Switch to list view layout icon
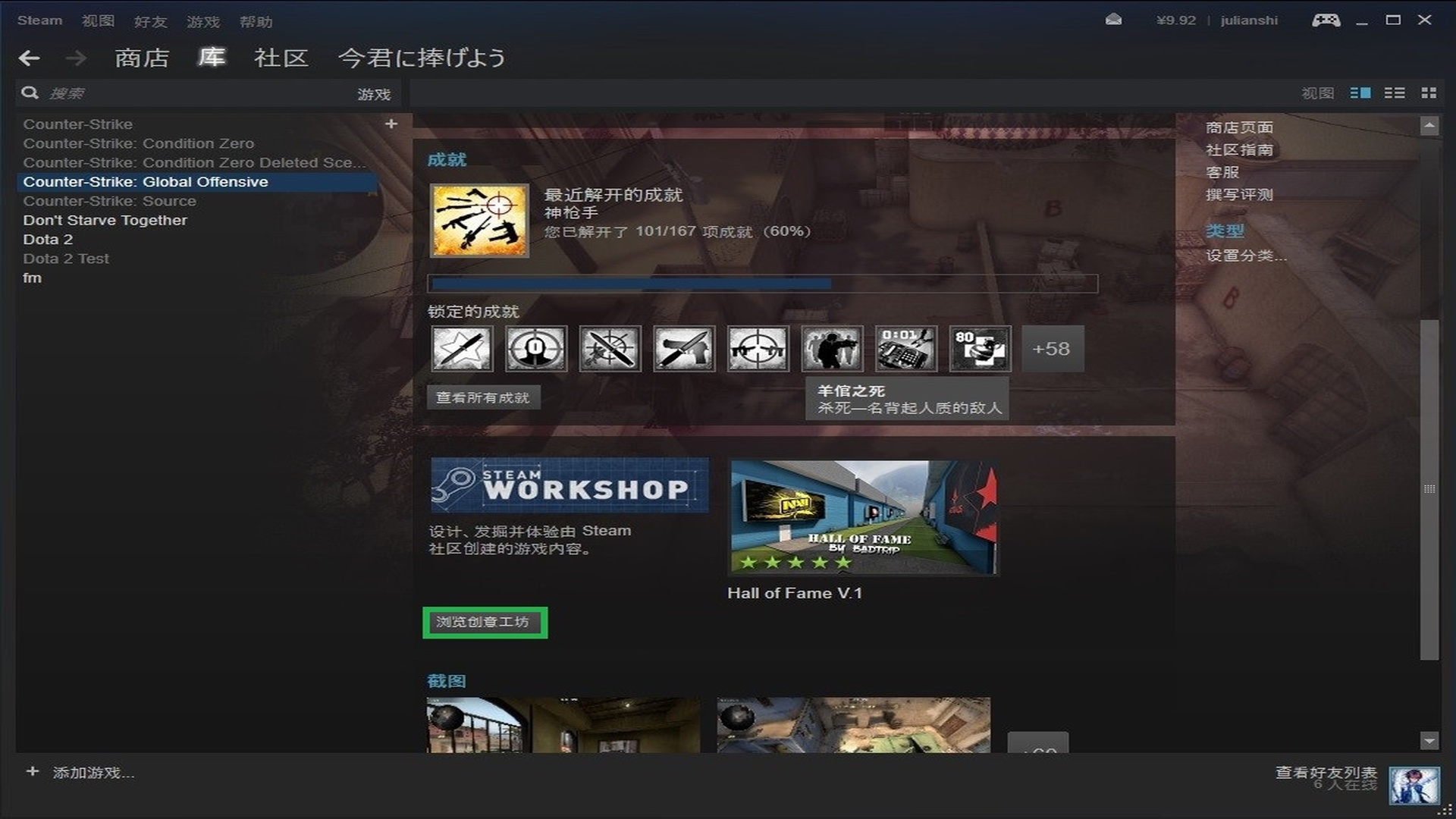1456x819 pixels. (x=1394, y=93)
